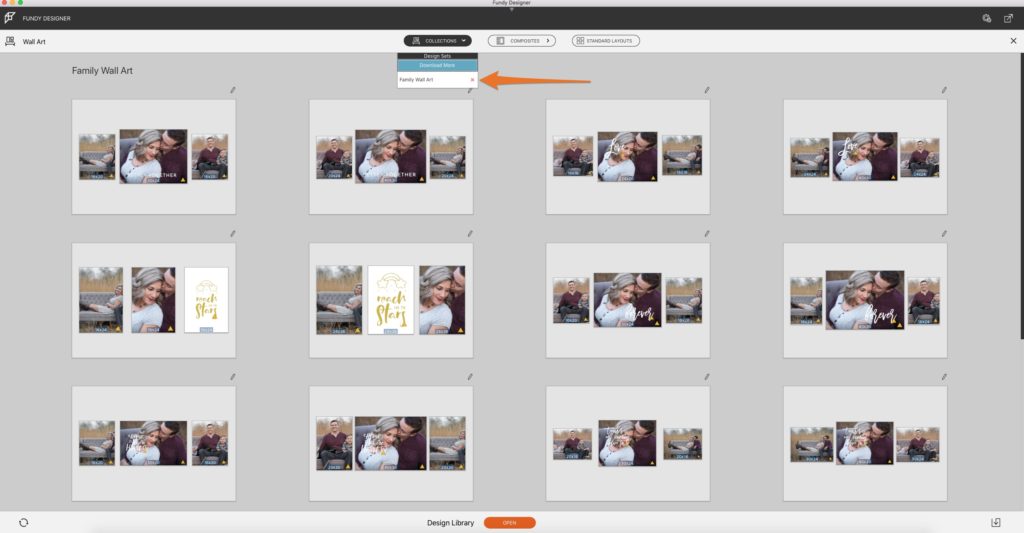The image size is (1024, 533).
Task: Switch to Standard Layouts
Action: pos(605,40)
